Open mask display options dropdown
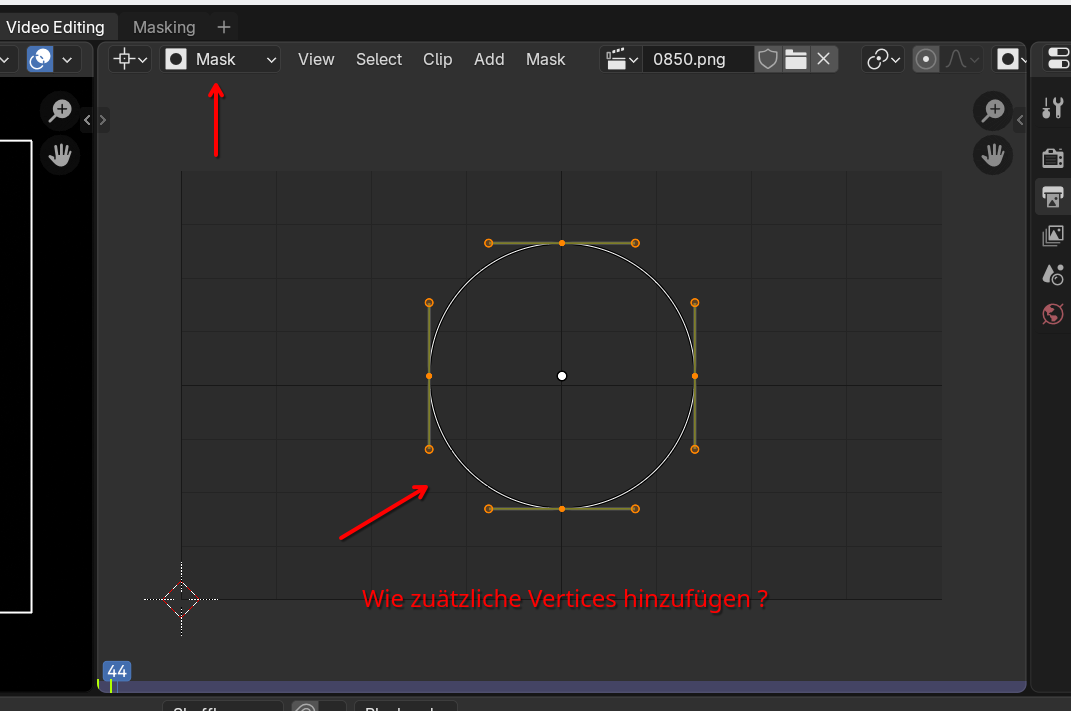This screenshot has width=1071, height=711. [x=1011, y=59]
